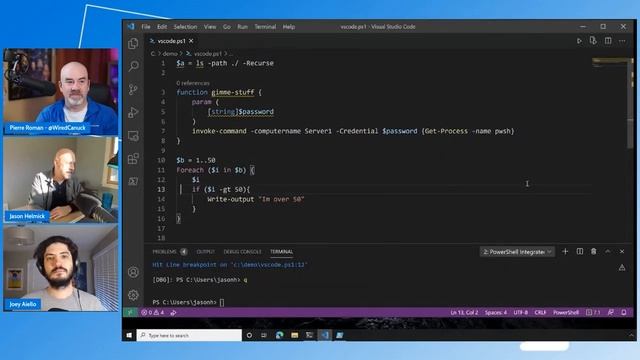Screen dimensions: 640x360
Task: Switch to the Problems panel tab
Action: (x=164, y=251)
